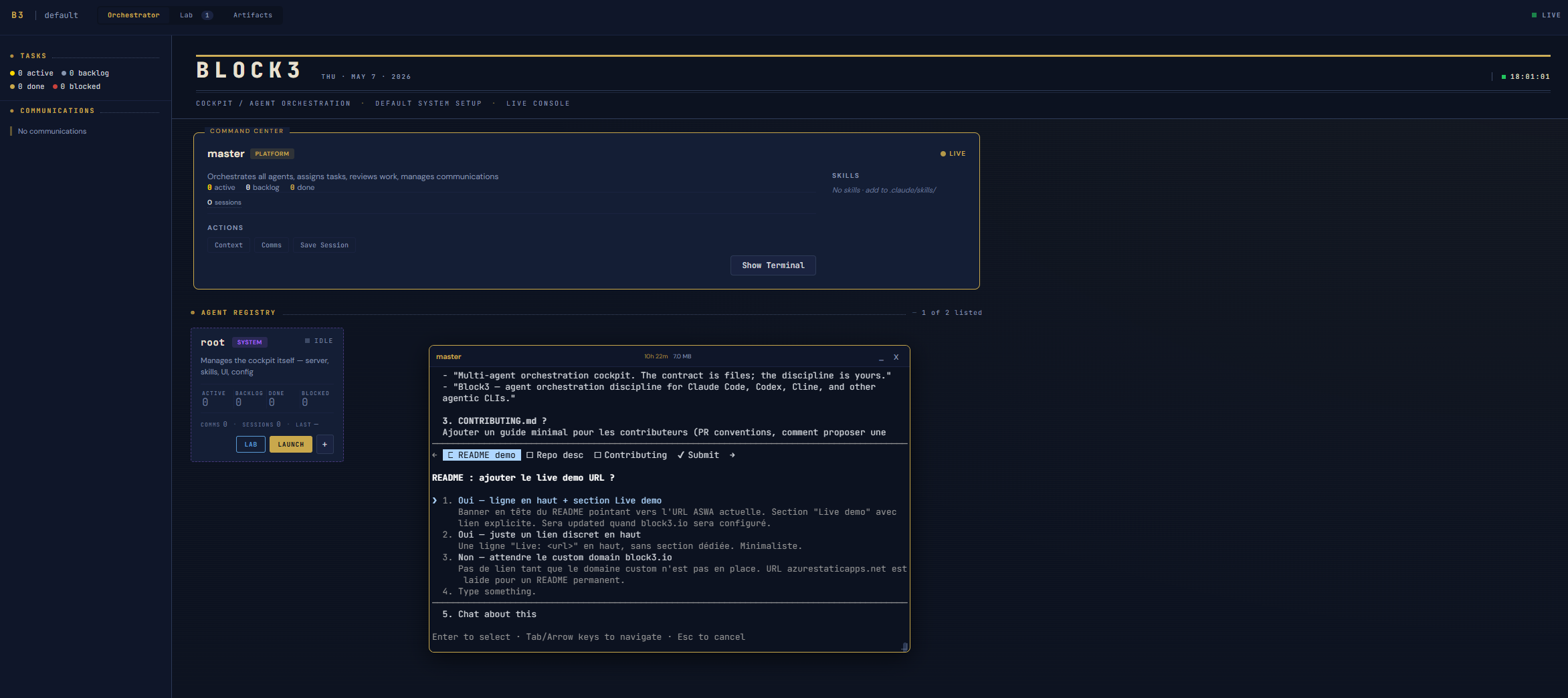The width and height of the screenshot is (1568, 698).
Task: Click the No communications entry
Action: [52, 131]
